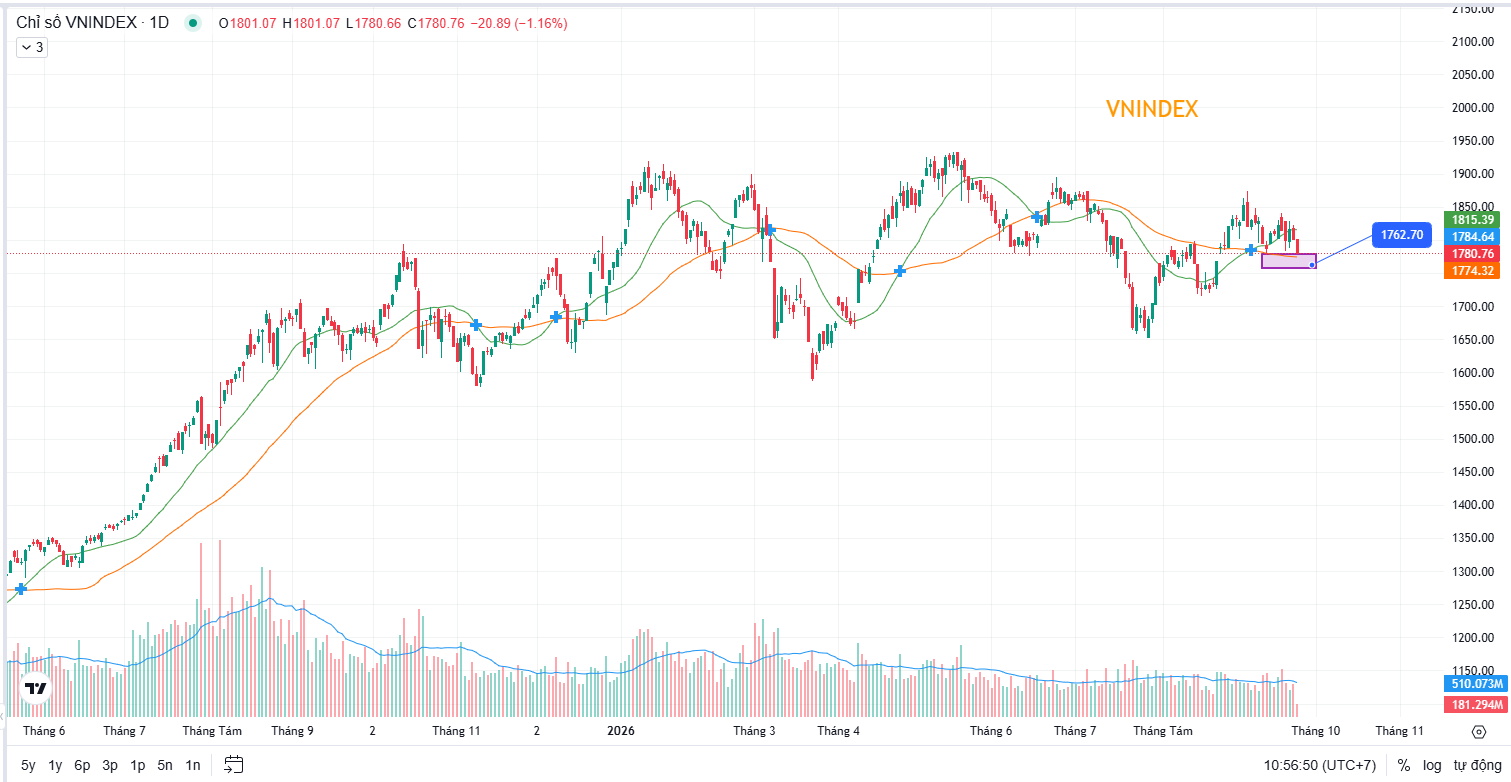Viewport: 1511px width, 782px height.
Task: Open the go-to-date calendar icon
Action: tap(233, 765)
